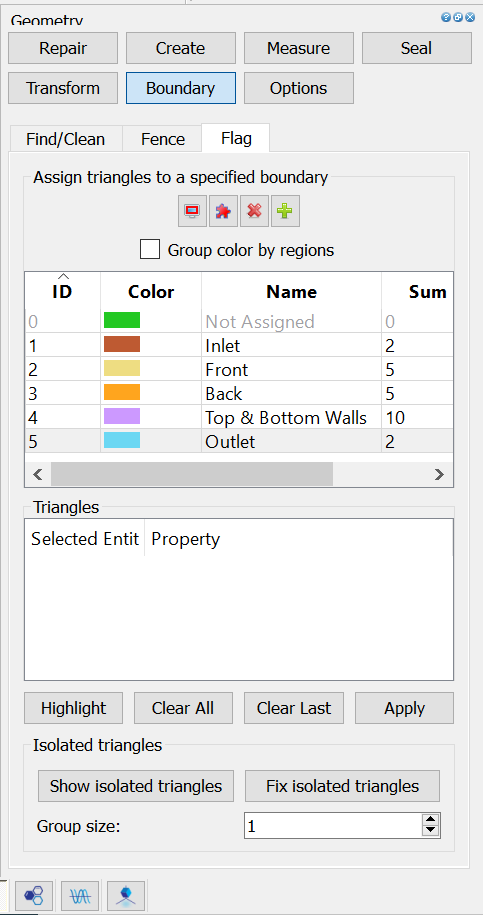483x915 pixels.
Task: Open the blue cube on tripod icon
Action: point(125,895)
